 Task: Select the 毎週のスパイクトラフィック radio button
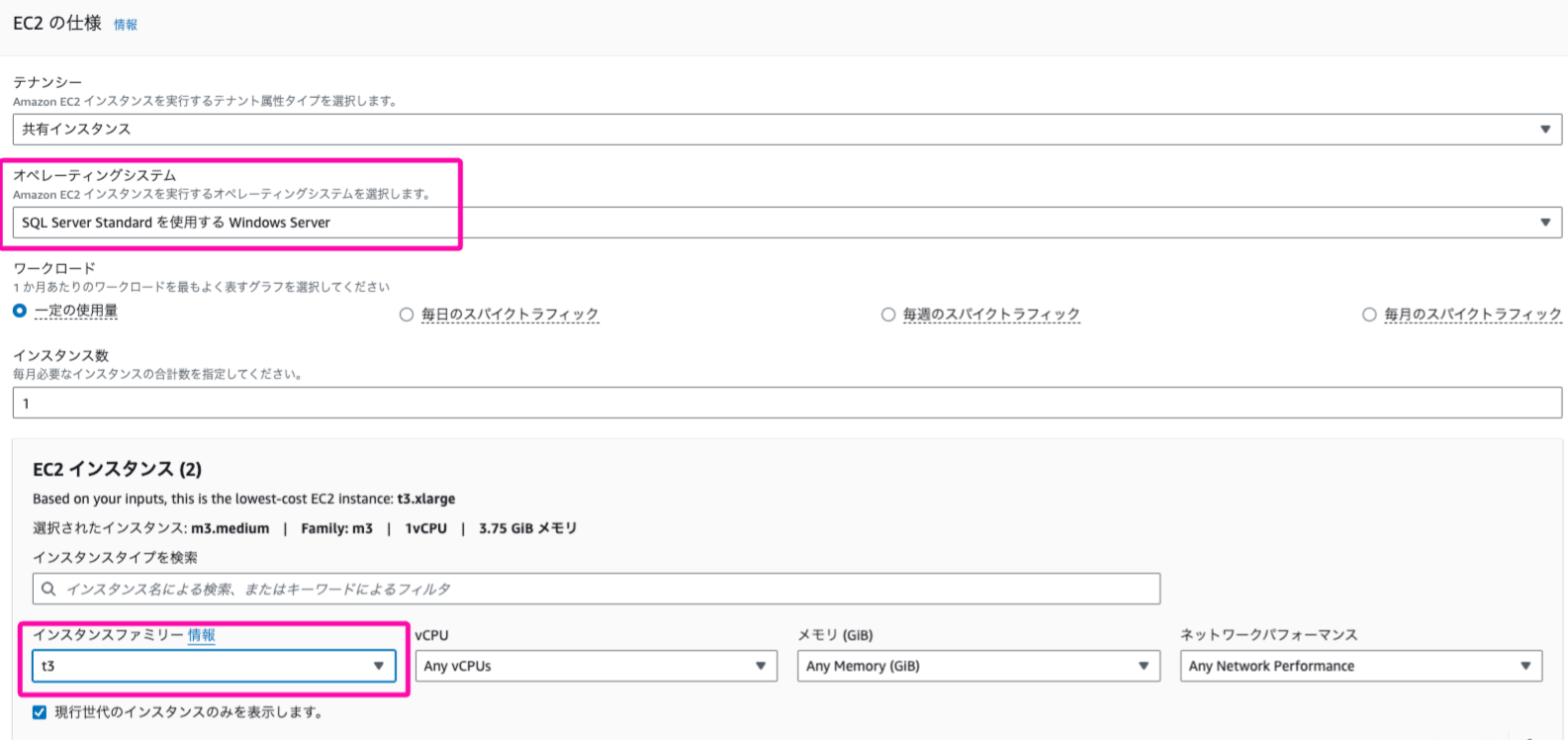(x=888, y=315)
